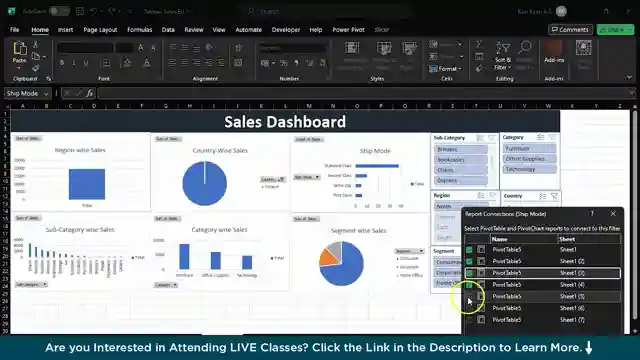Toggle Underline formatting
This screenshot has width=640, height=360.
coord(86,63)
